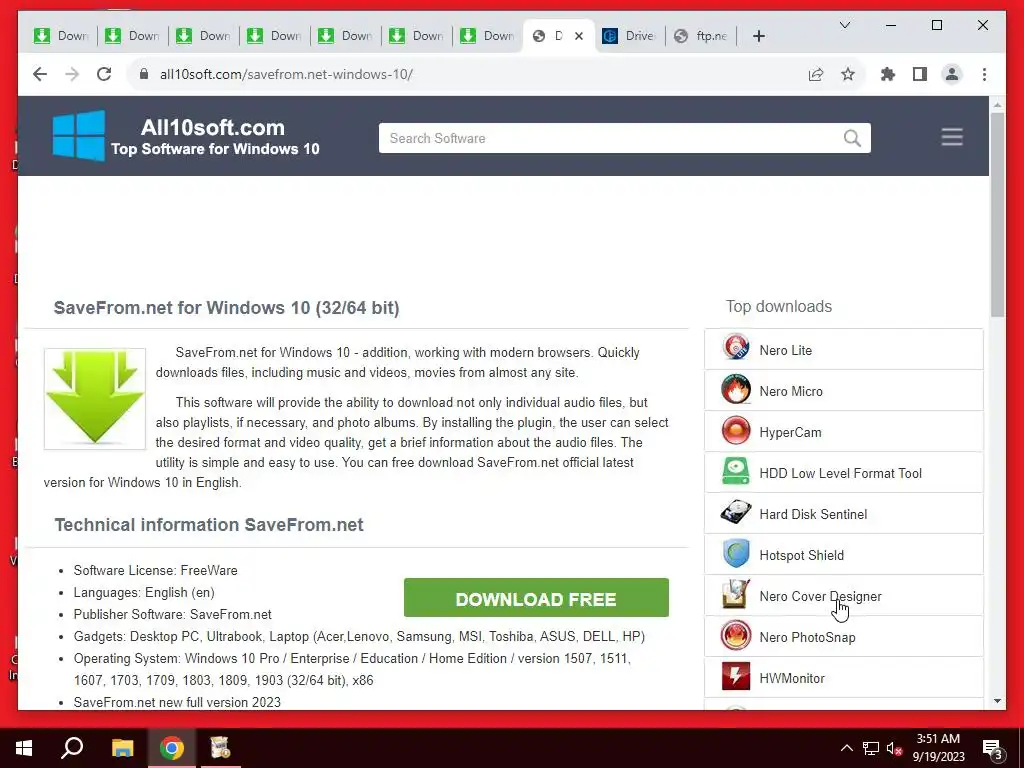The width and height of the screenshot is (1024, 768).
Task: Switch to the Down tab left of the active tab
Action: [x=487, y=36]
